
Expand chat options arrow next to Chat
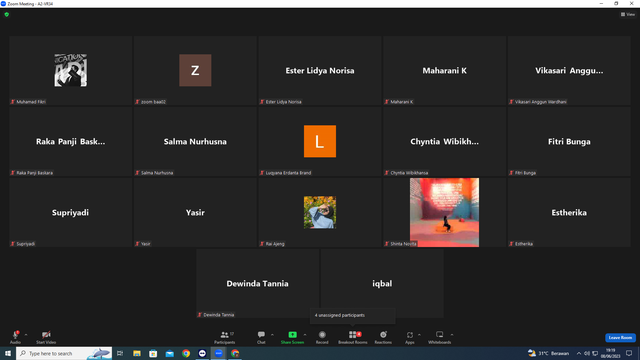pyautogui.click(x=272, y=335)
